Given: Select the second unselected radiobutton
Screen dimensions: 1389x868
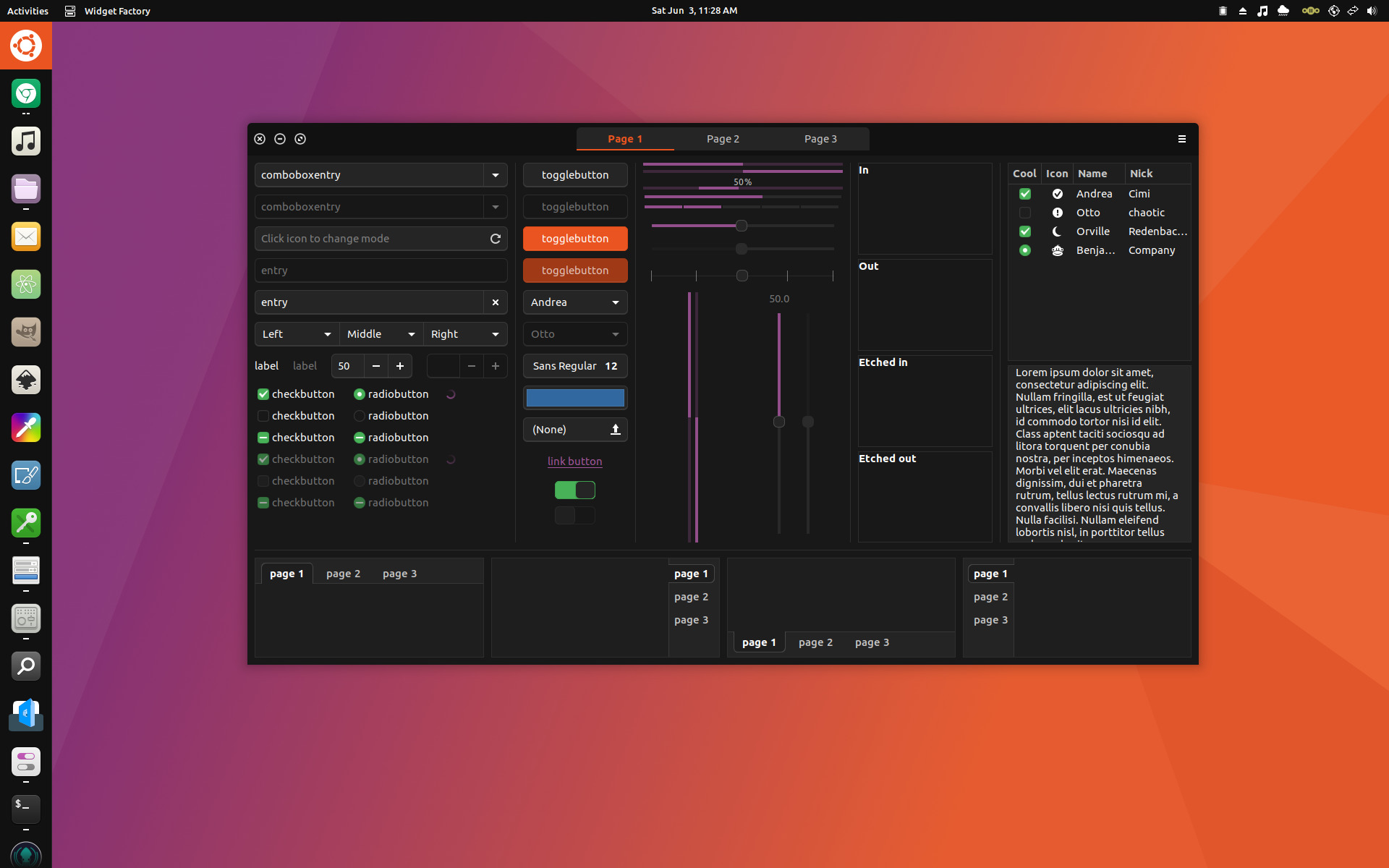Looking at the screenshot, I should tap(360, 416).
